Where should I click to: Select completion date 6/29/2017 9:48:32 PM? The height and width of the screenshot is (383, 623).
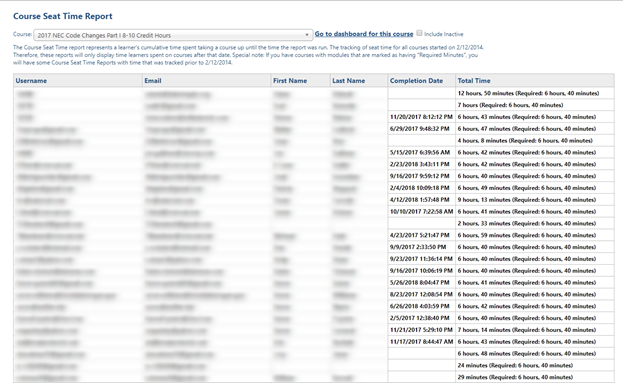421,129
